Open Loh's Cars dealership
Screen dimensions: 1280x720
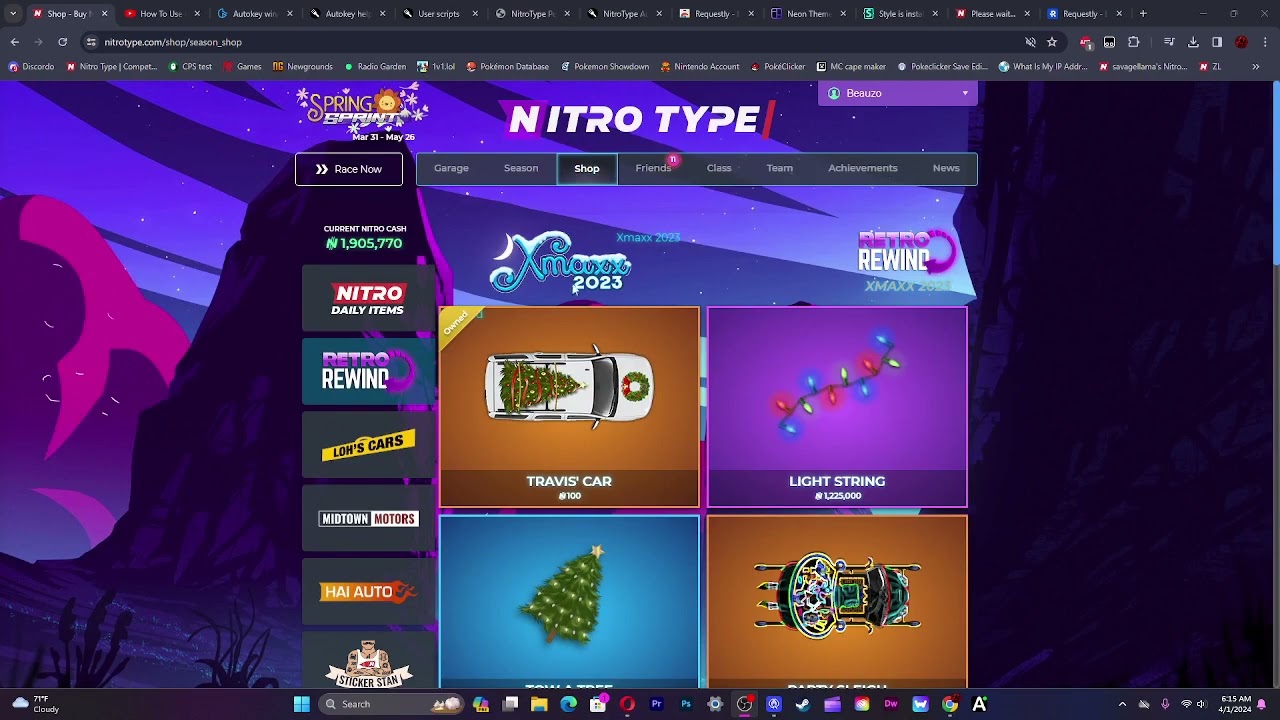click(x=368, y=445)
